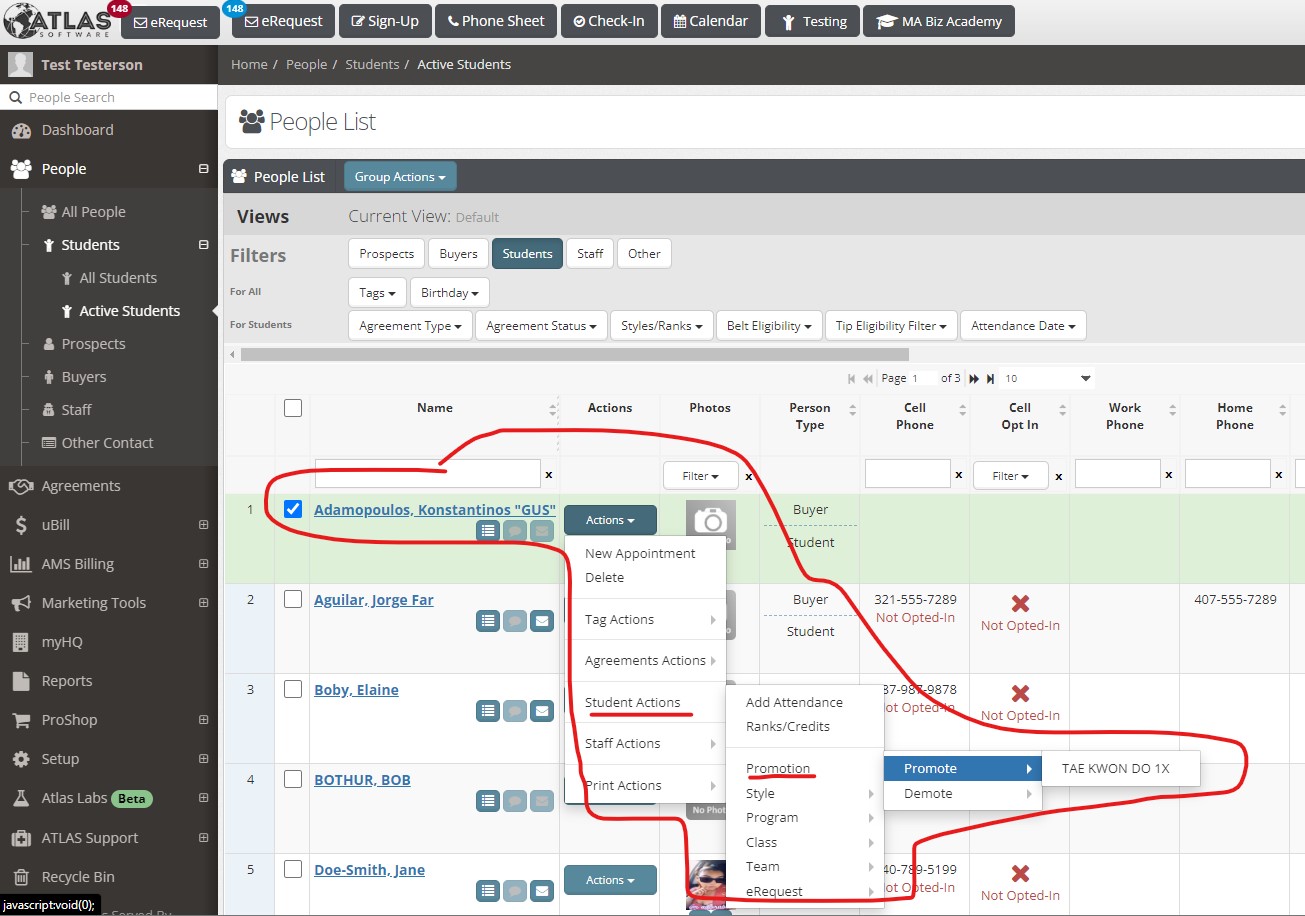Click the email icon in Aguilar's row
Image resolution: width=1305 pixels, height=916 pixels.
coord(541,621)
